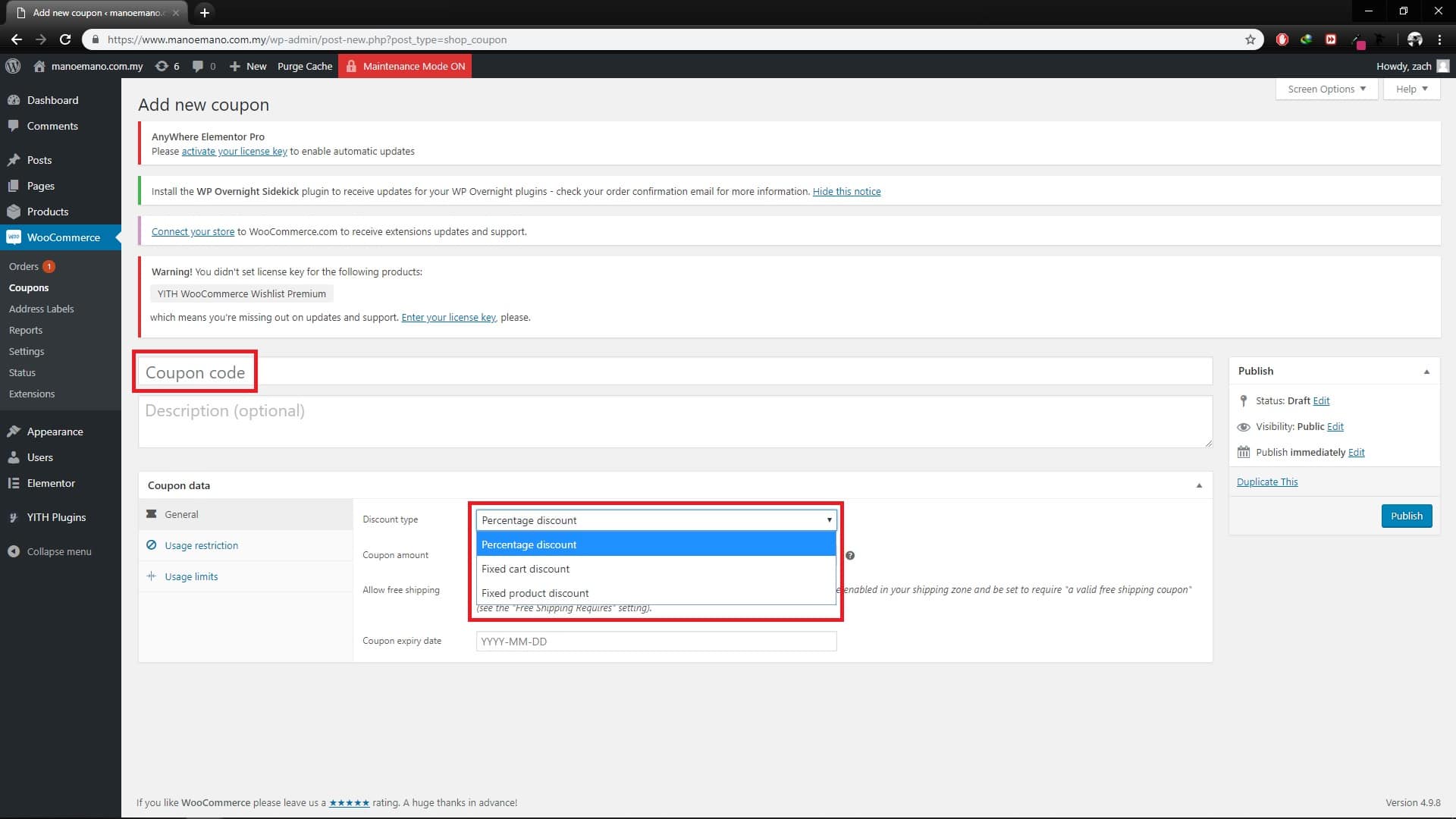The width and height of the screenshot is (1456, 819).
Task: Select the General coupon data tab
Action: 246,514
